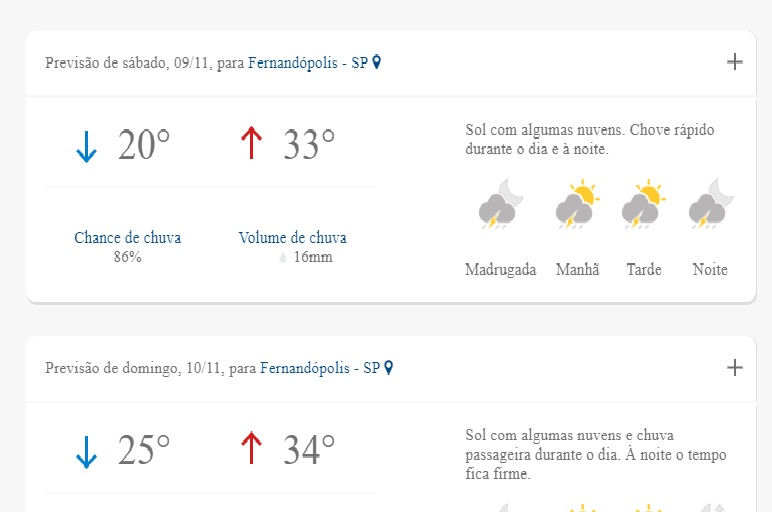Click the location pin icon in Sunday header
Viewport: 772px width, 512px height.
point(389,368)
